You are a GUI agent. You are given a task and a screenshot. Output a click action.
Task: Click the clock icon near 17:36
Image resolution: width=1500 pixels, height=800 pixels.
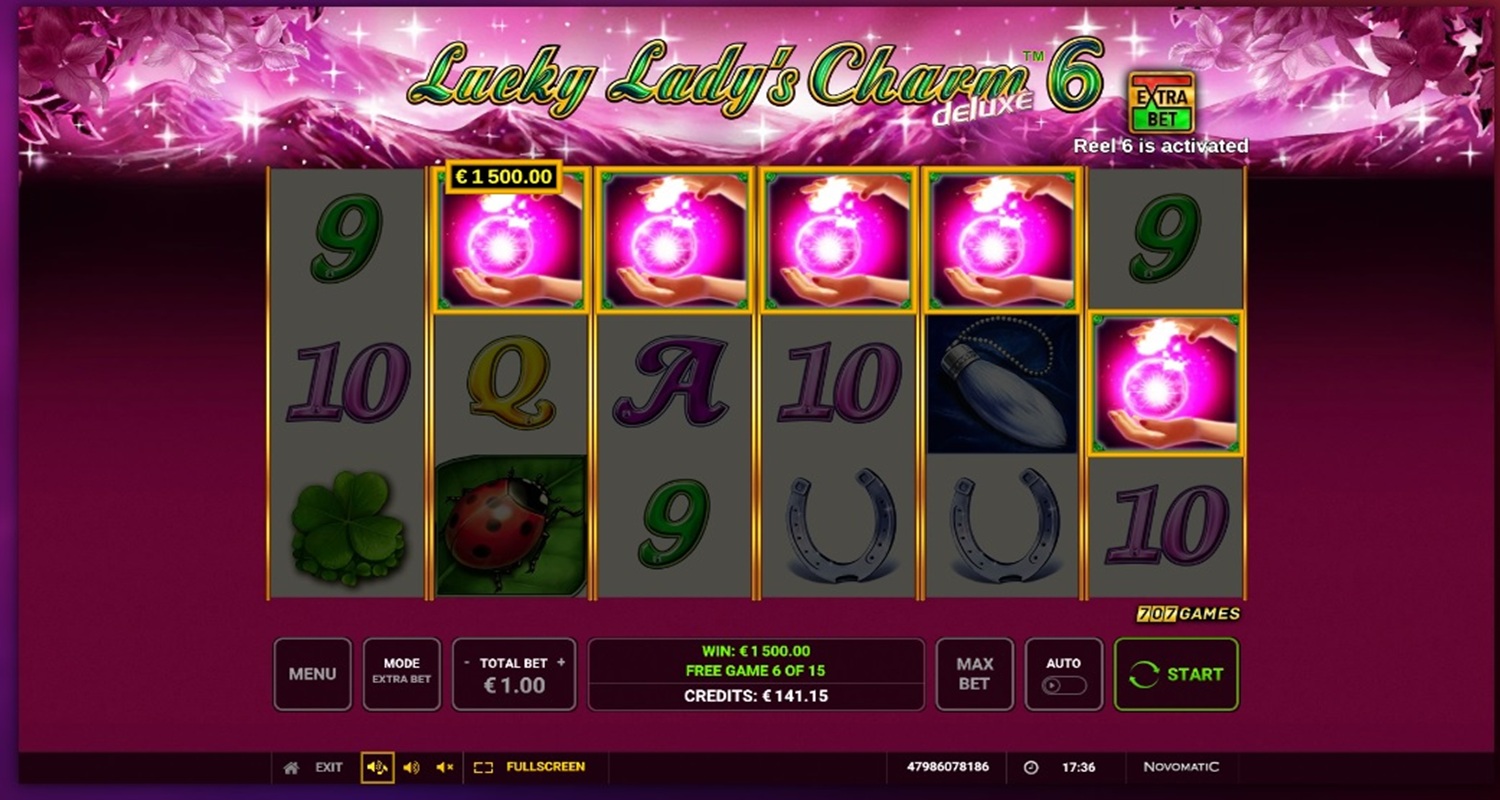[1031, 768]
